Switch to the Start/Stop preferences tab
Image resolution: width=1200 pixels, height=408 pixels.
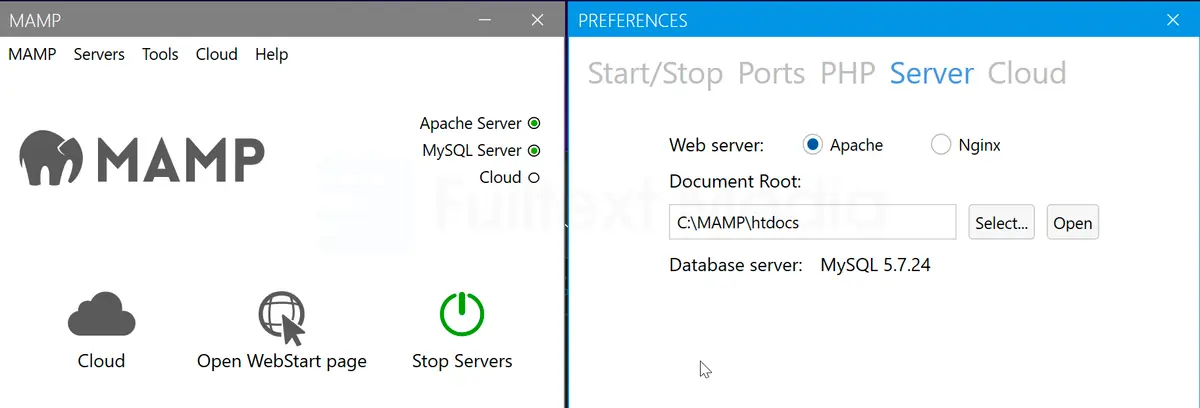(x=655, y=73)
